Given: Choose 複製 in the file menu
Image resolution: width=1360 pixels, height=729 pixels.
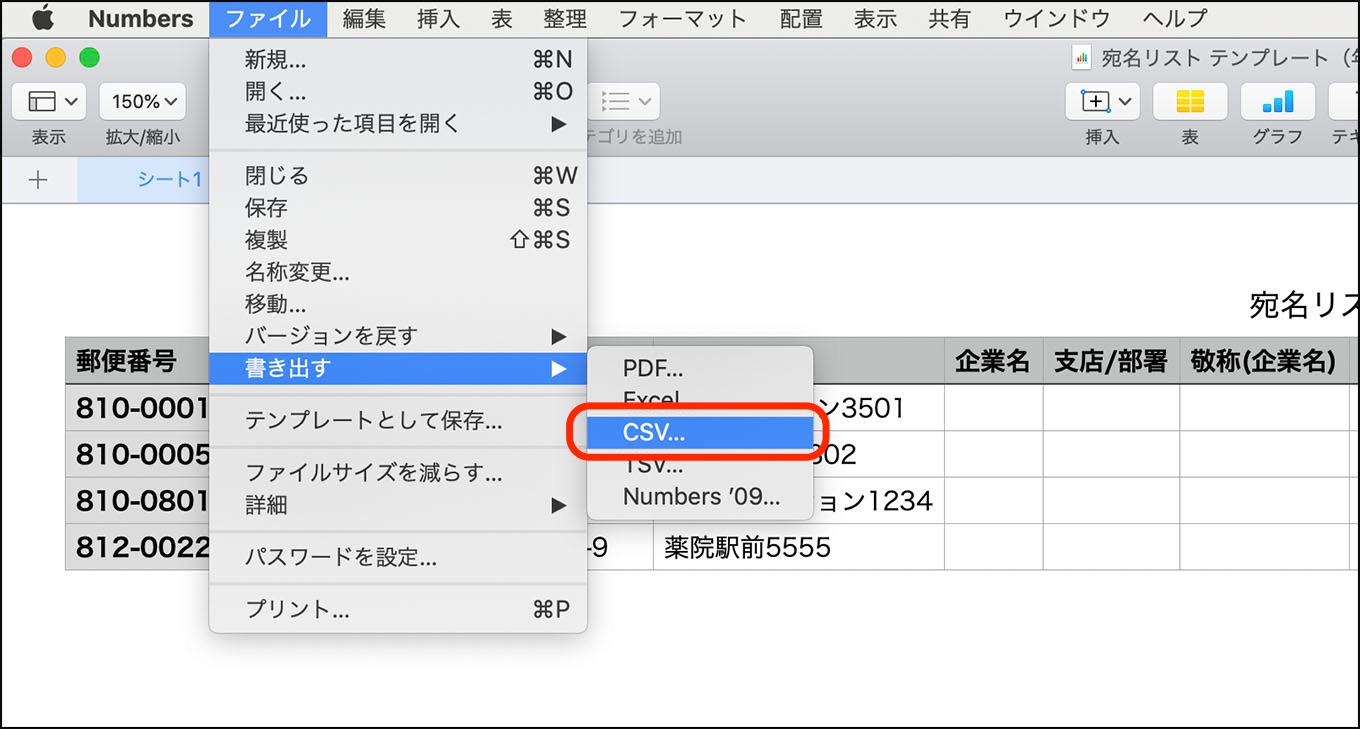Looking at the screenshot, I should [398, 240].
